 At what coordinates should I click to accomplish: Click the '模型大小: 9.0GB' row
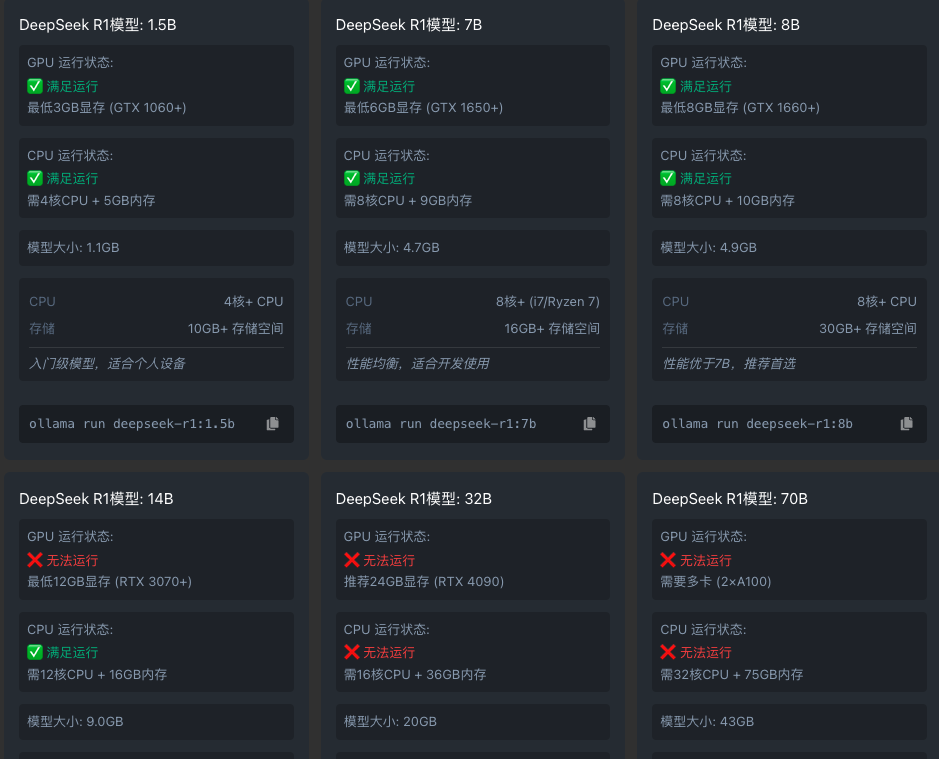tap(156, 722)
